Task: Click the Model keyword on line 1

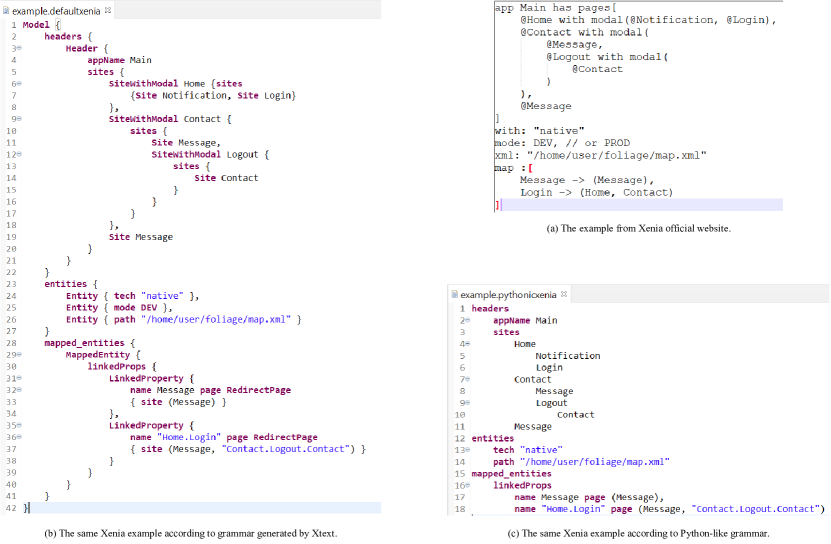Action: coord(36,25)
